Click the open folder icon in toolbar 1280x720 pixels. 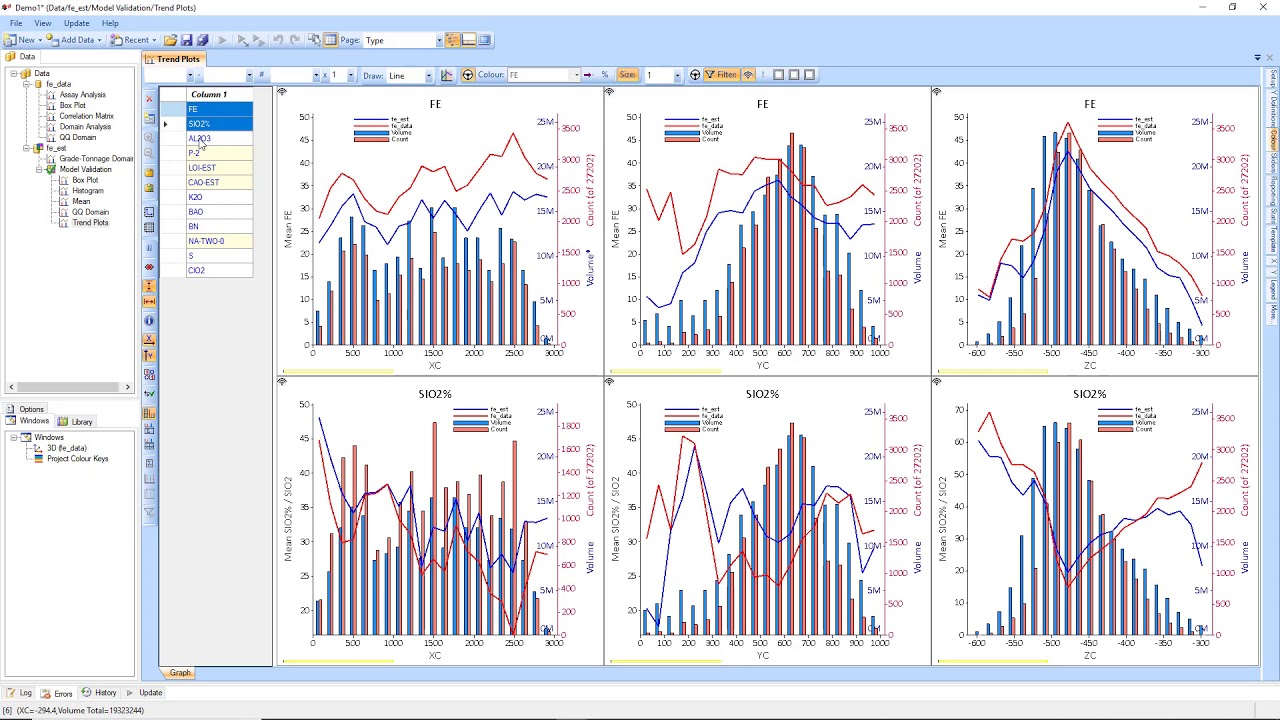pos(170,40)
